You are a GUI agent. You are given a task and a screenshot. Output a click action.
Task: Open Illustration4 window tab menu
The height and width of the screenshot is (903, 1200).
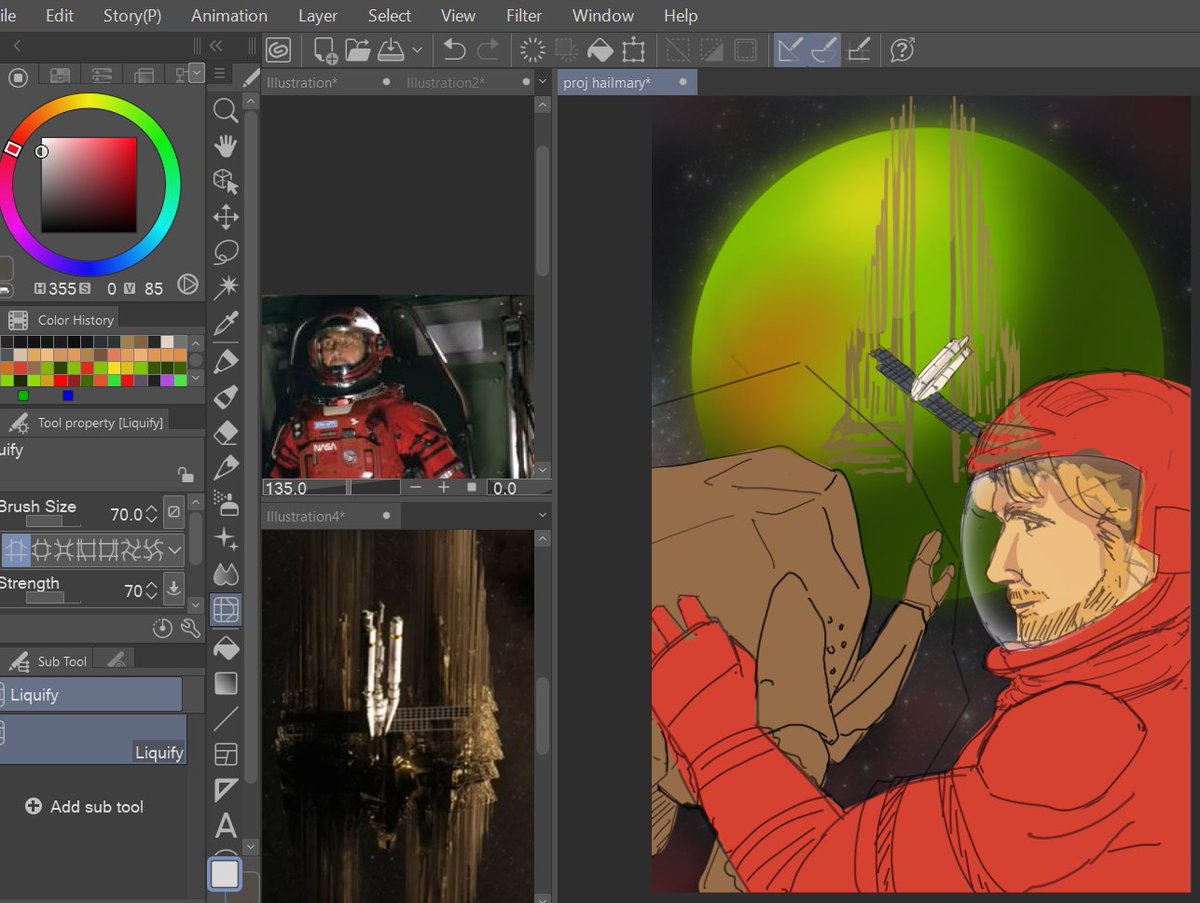pyautogui.click(x=543, y=515)
